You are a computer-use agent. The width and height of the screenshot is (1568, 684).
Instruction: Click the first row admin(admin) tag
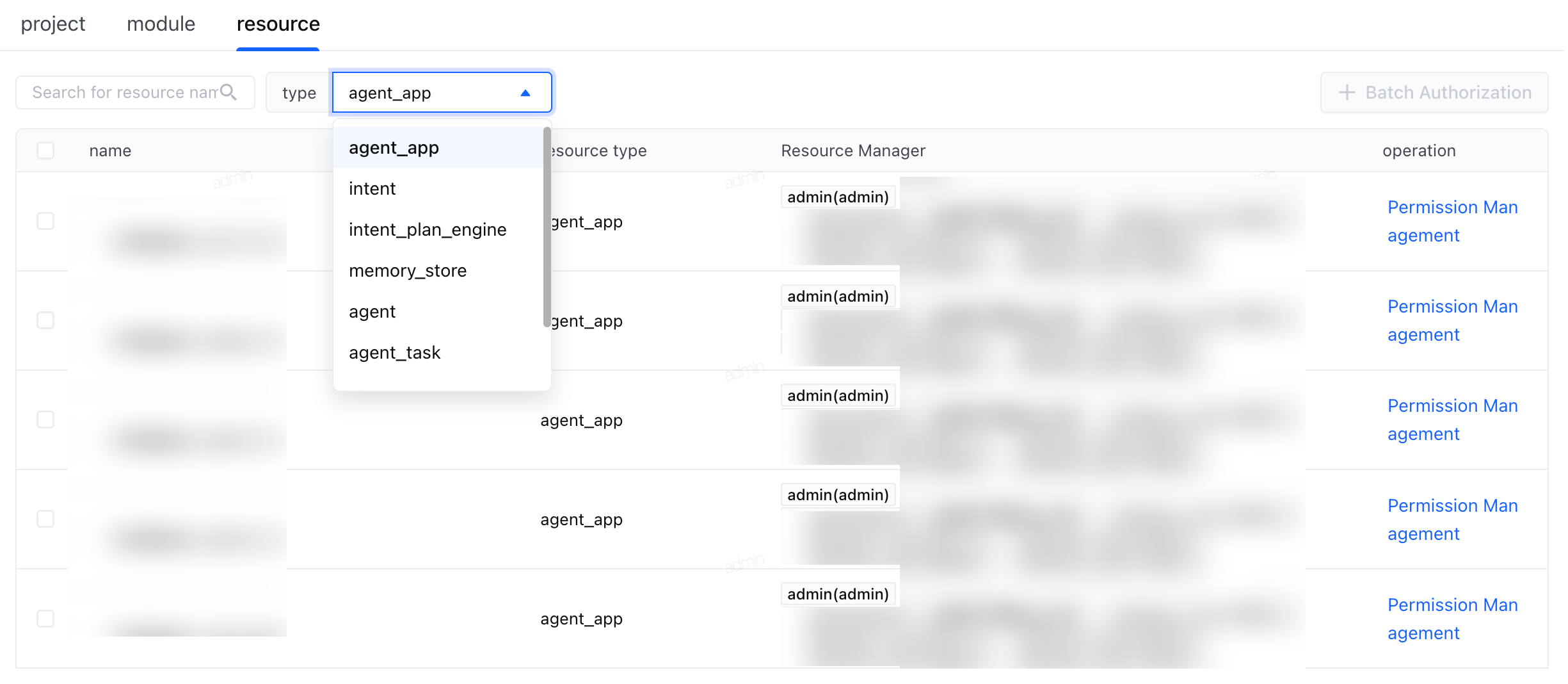(x=838, y=197)
